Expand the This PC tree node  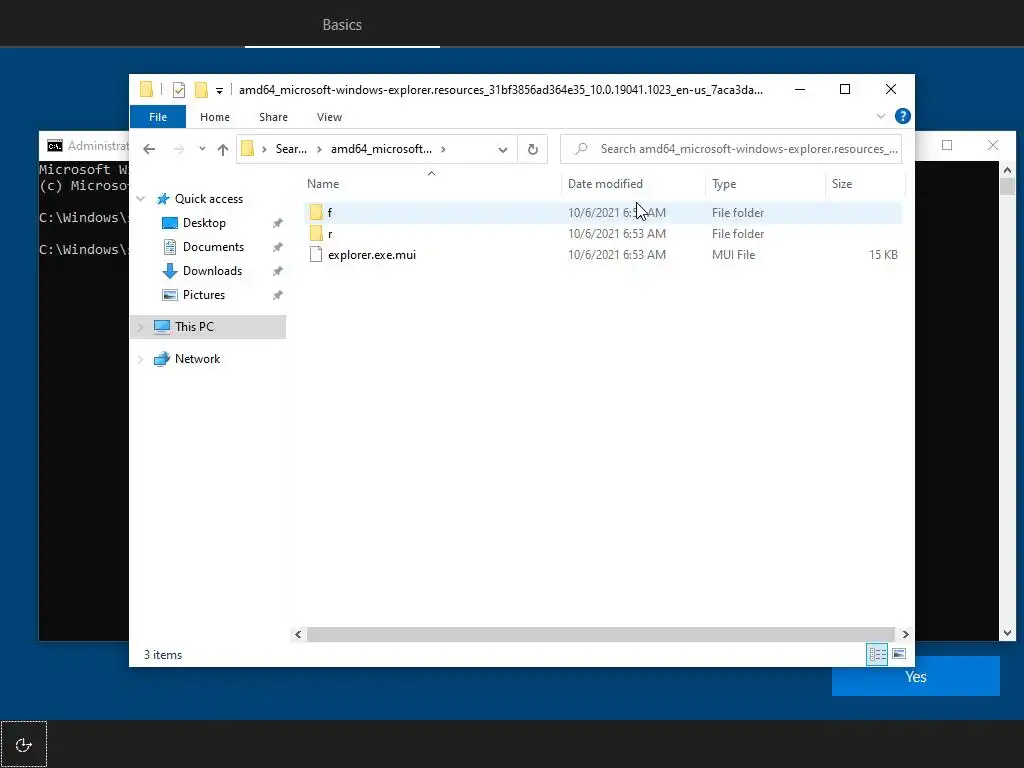[x=140, y=327]
